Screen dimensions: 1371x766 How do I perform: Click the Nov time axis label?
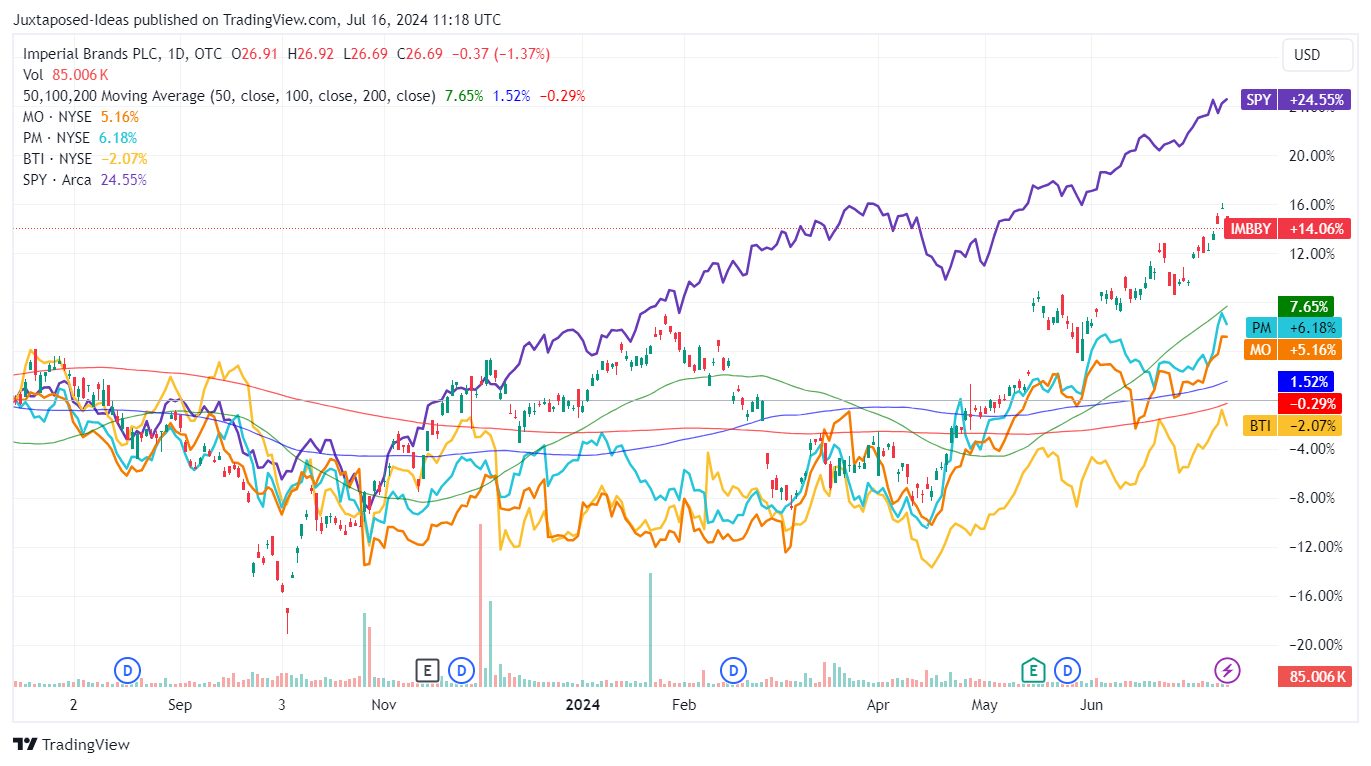tap(383, 705)
